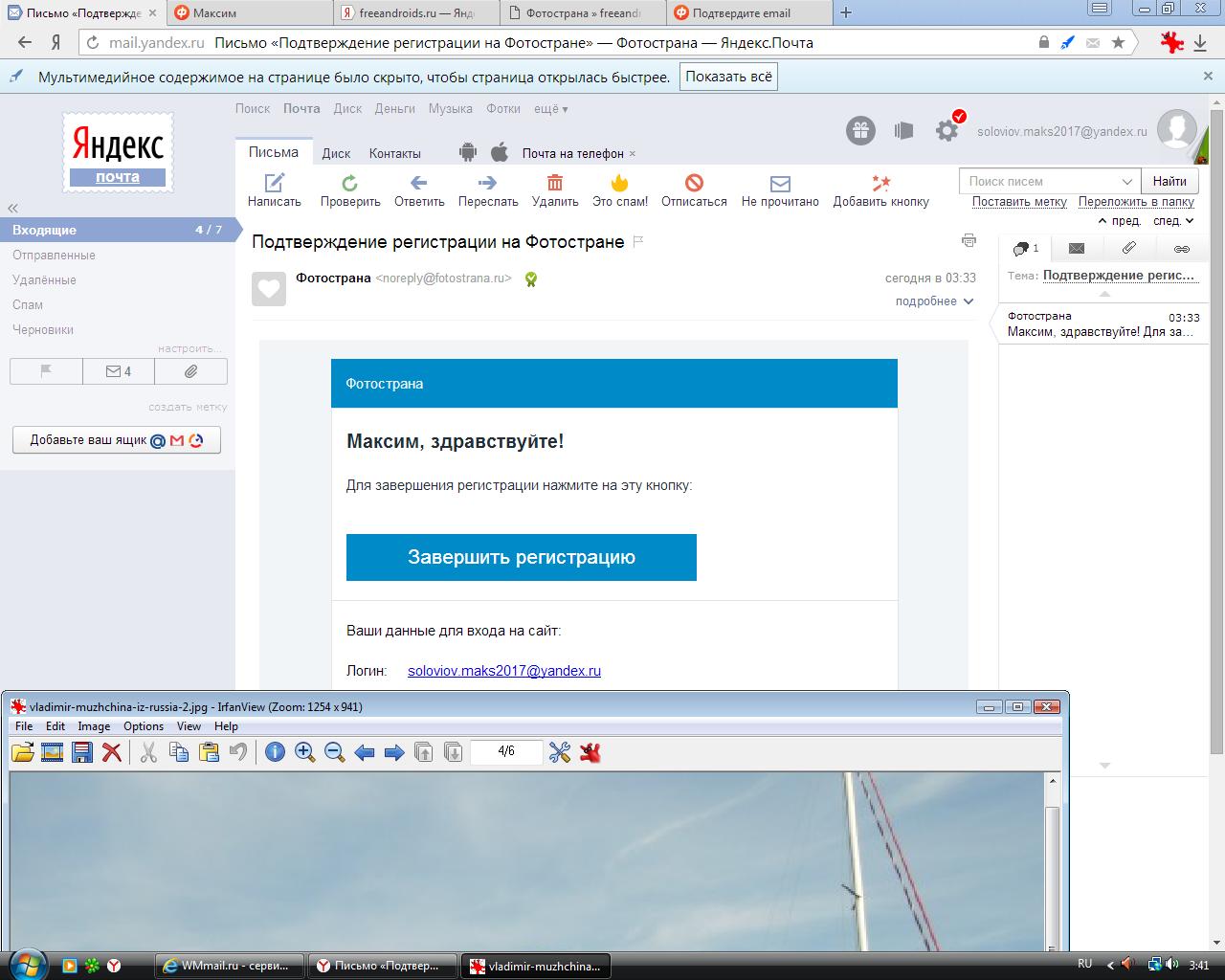This screenshot has height=980, width=1225.
Task: Switch to the freeandroids.ru browser tab
Action: (417, 13)
